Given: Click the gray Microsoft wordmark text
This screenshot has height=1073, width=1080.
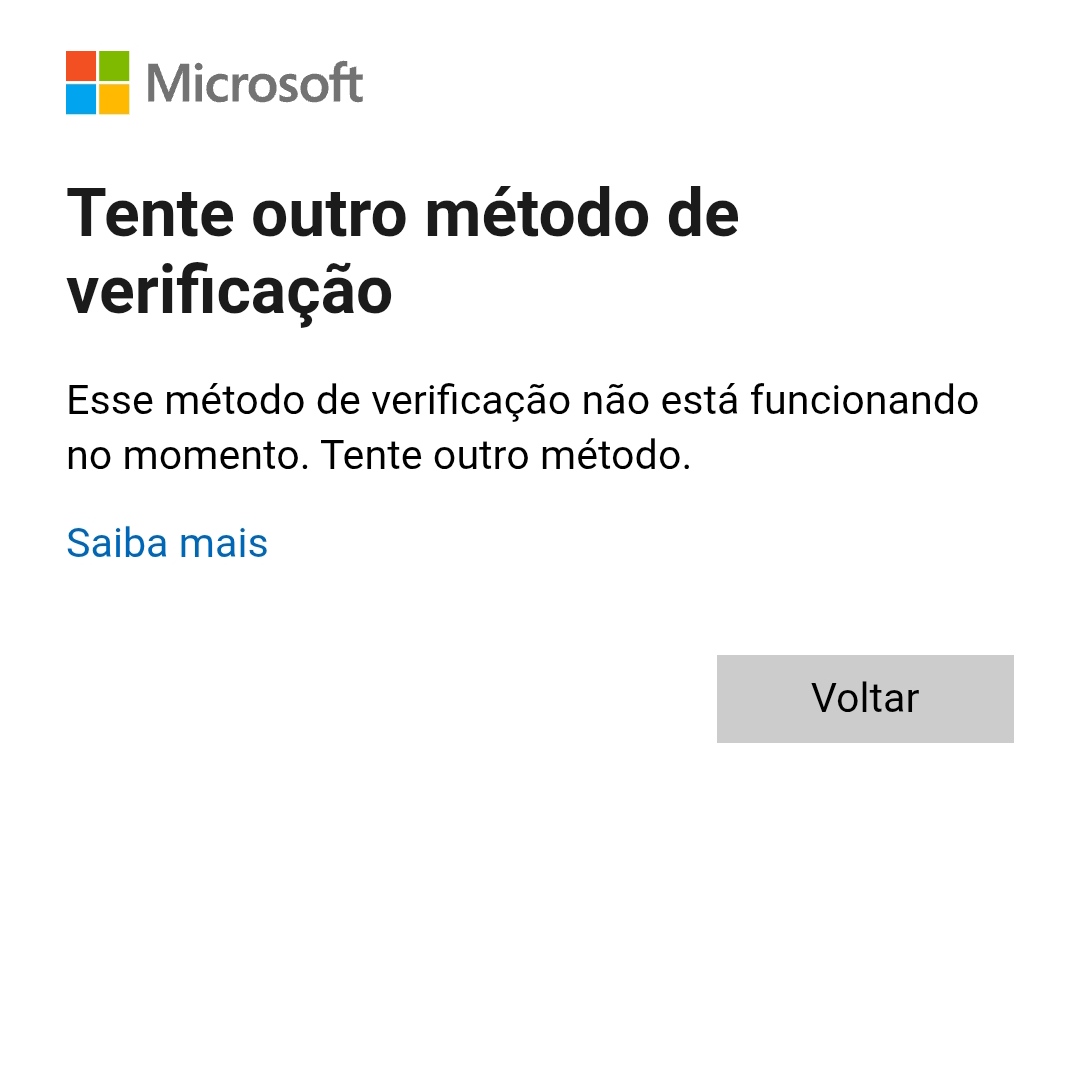Looking at the screenshot, I should (x=255, y=83).
